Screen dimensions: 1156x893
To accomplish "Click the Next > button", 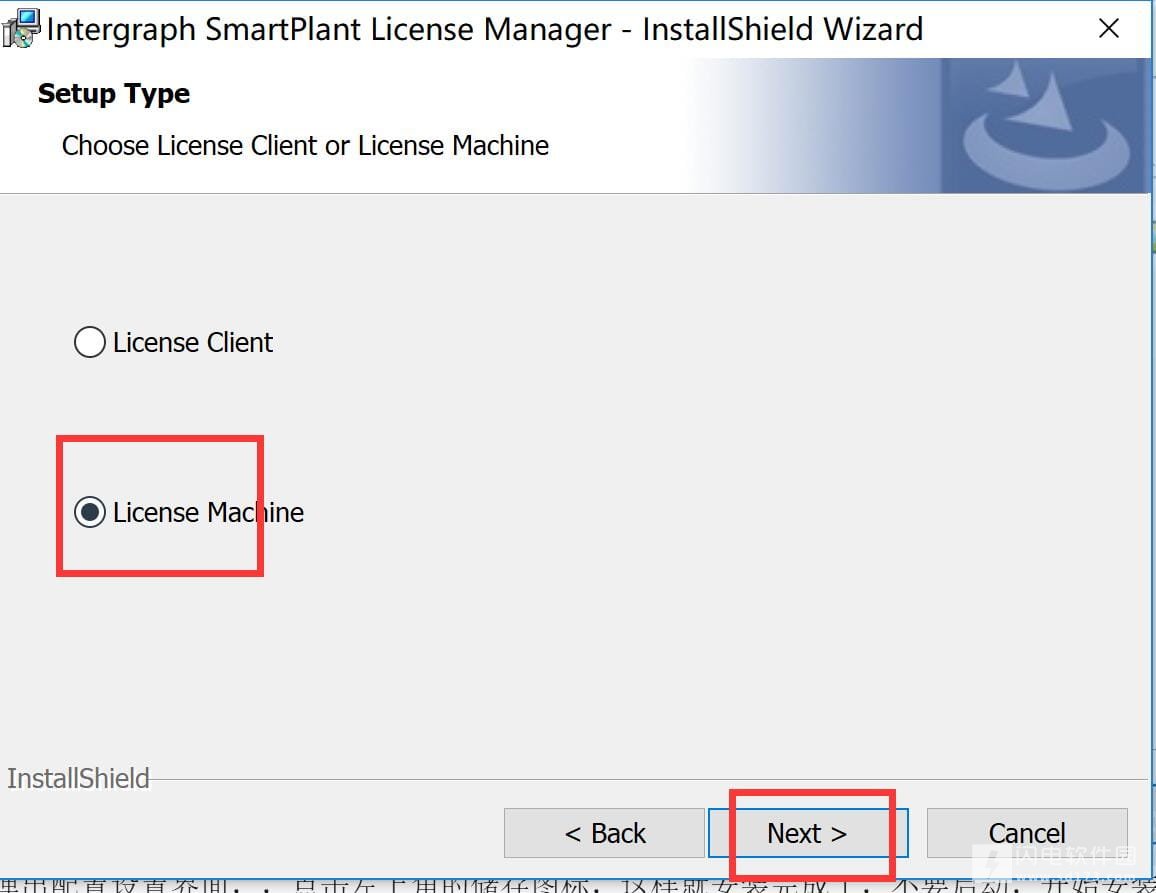I will pyautogui.click(x=807, y=833).
